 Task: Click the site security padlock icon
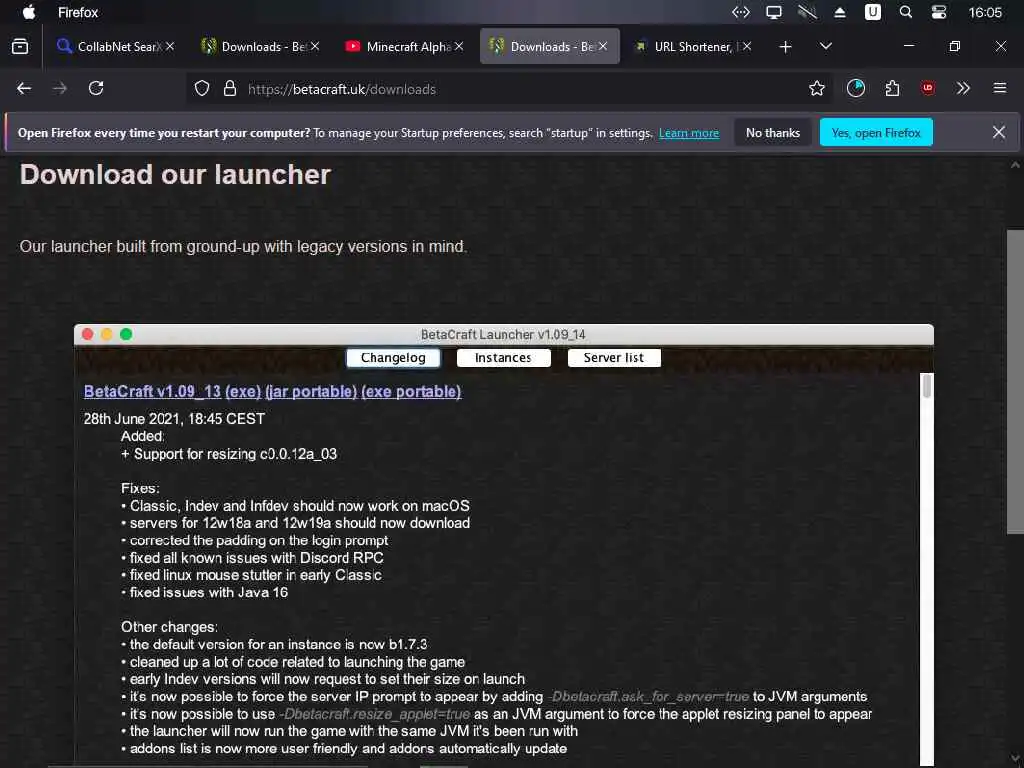230,88
